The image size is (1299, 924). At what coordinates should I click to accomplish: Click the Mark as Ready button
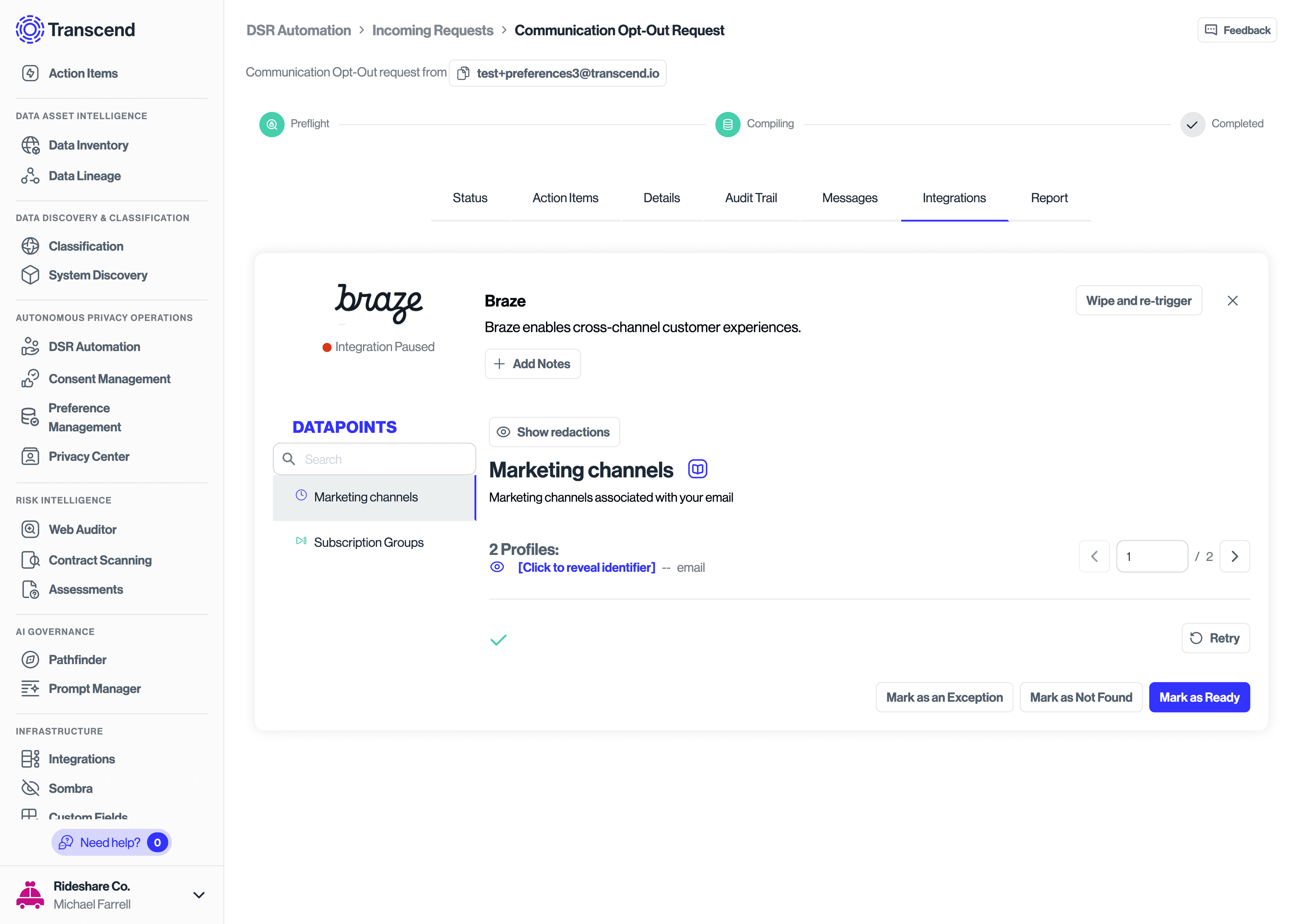coord(1200,697)
